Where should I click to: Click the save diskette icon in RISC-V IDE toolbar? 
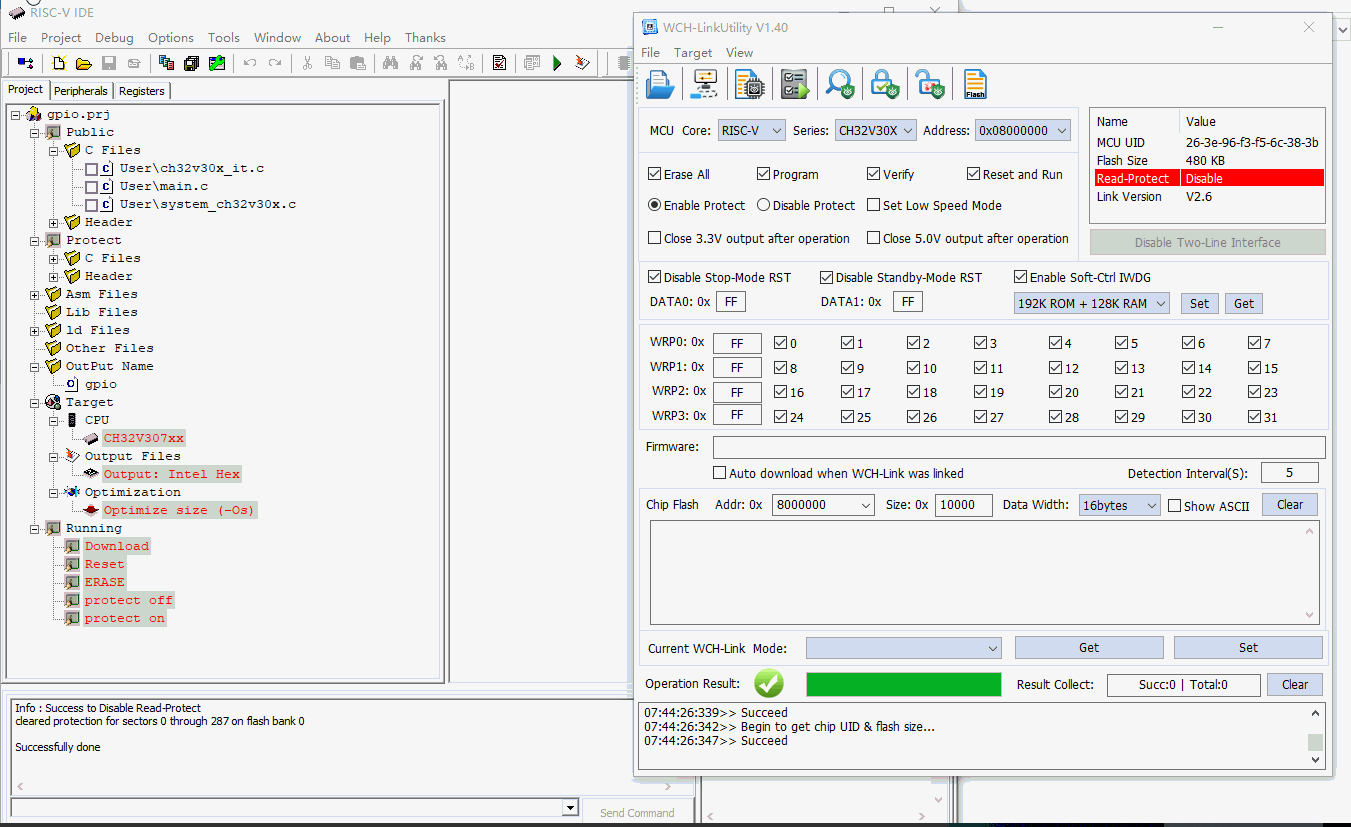tap(109, 63)
